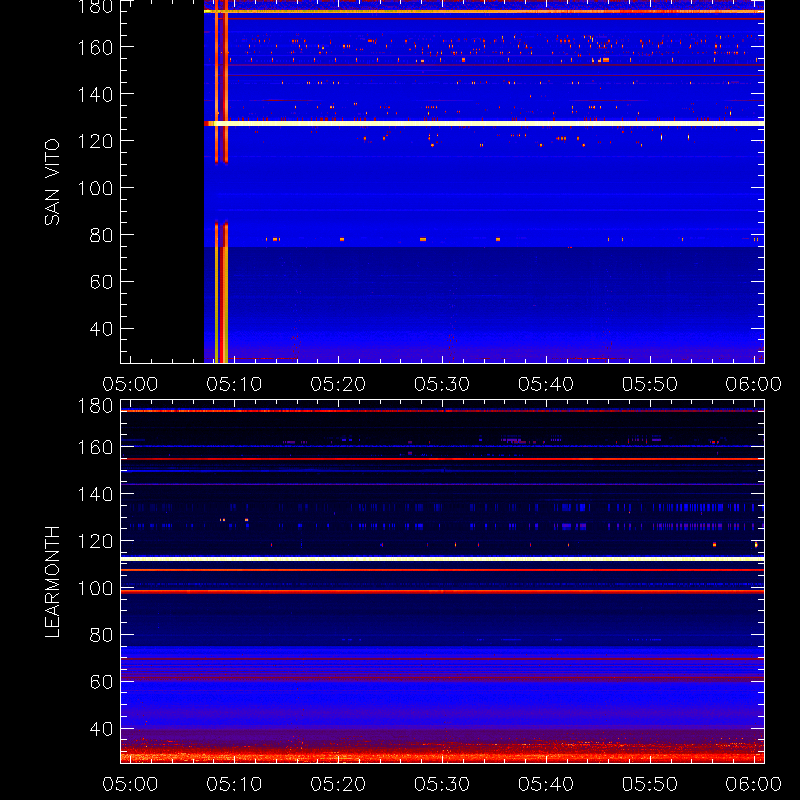Click 05:00 time label under LEARMONTH plot
The image size is (800, 800).
pyautogui.click(x=130, y=784)
